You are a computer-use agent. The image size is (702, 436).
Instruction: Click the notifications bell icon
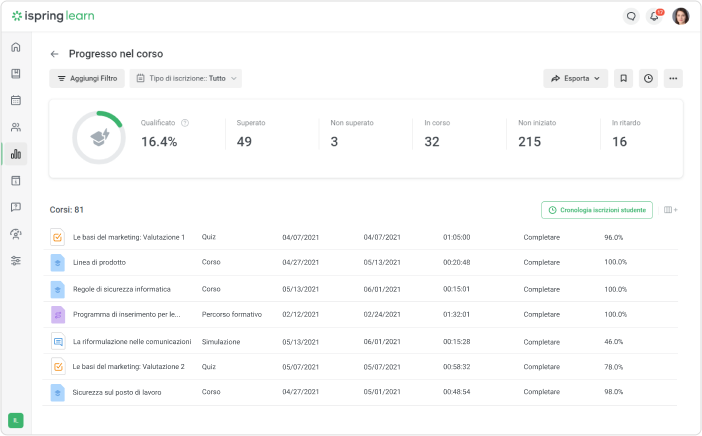coord(655,16)
